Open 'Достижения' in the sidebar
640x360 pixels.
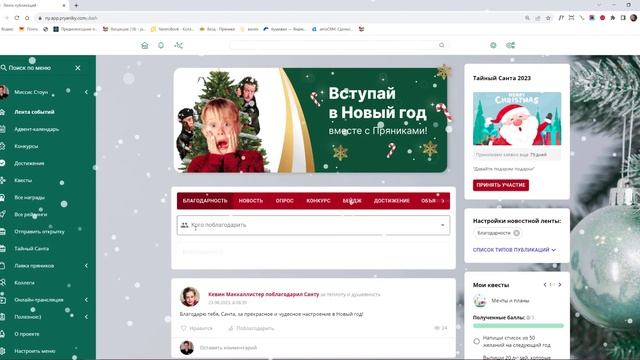(x=29, y=163)
